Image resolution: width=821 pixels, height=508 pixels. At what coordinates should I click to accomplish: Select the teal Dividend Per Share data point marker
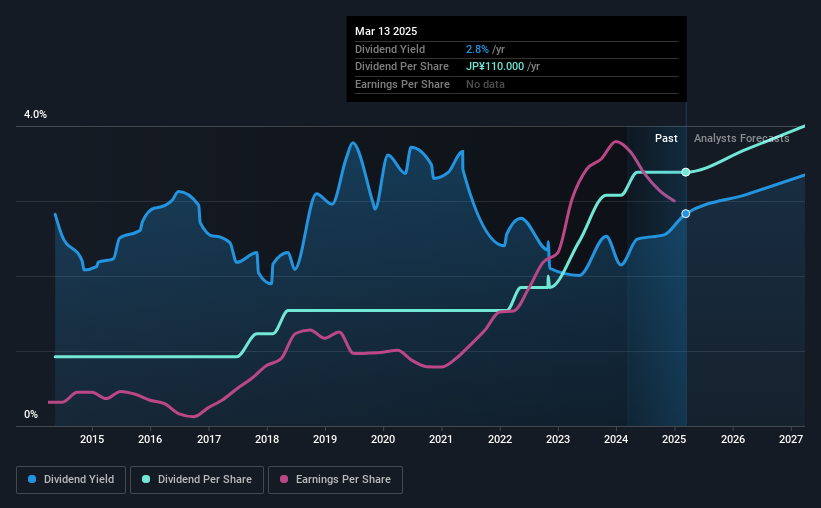click(x=686, y=172)
